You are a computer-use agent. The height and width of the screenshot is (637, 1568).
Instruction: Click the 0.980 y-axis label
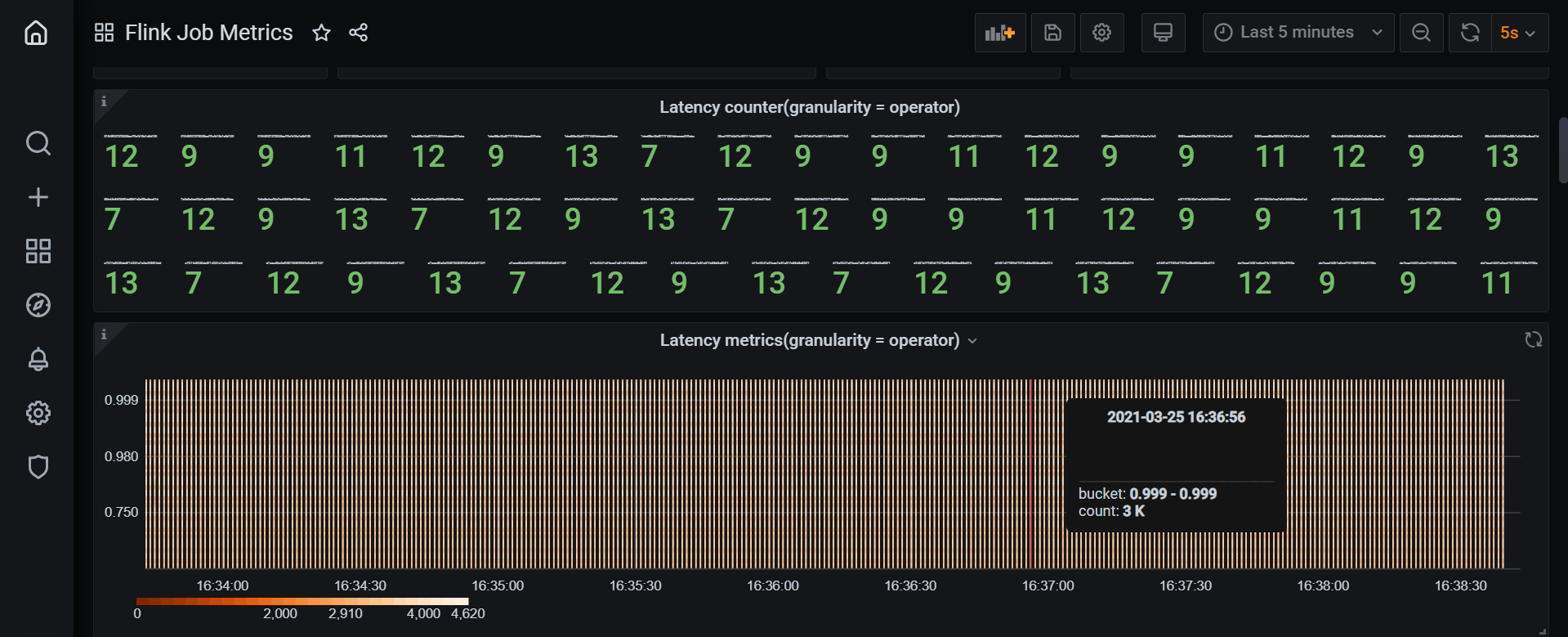tap(122, 456)
